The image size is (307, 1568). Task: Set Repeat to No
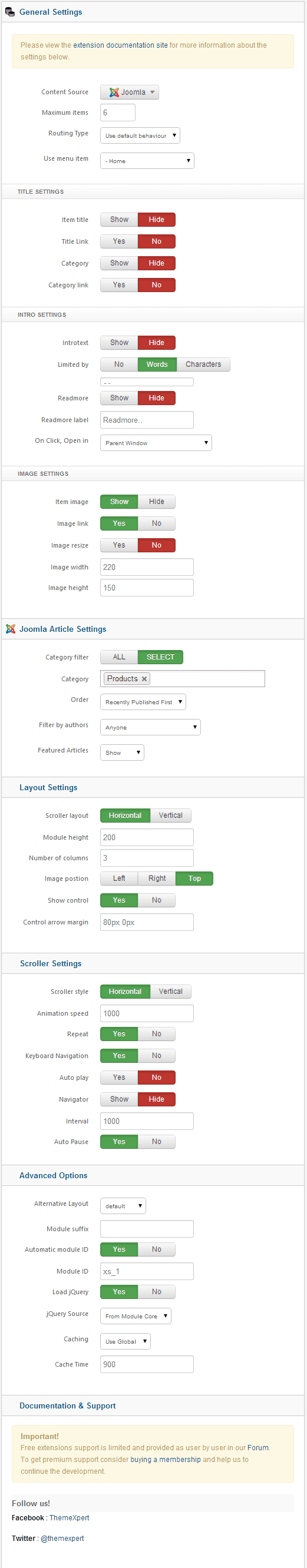(x=157, y=1034)
